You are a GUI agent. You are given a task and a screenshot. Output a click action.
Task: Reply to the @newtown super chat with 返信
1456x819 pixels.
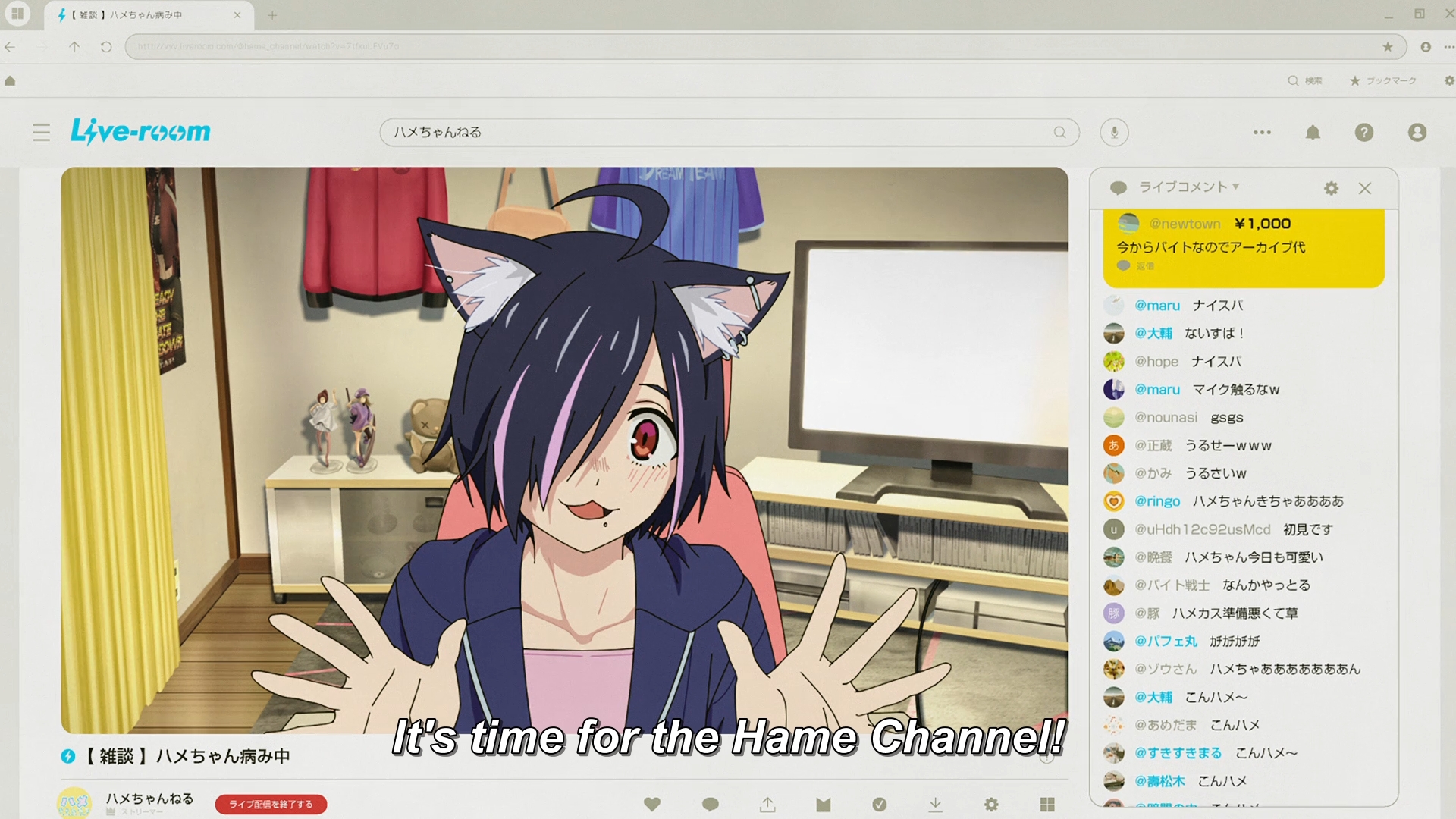[x=1136, y=265]
